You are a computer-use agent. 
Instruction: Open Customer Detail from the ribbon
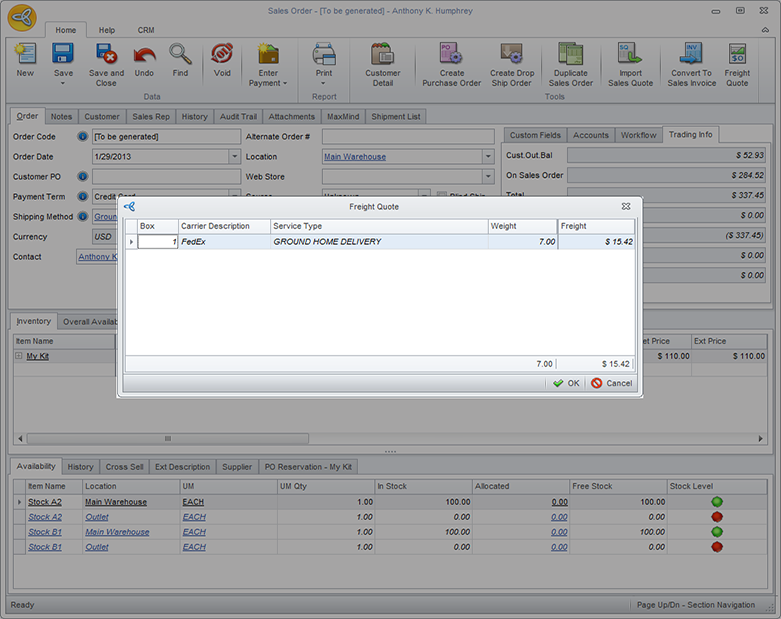(x=382, y=55)
